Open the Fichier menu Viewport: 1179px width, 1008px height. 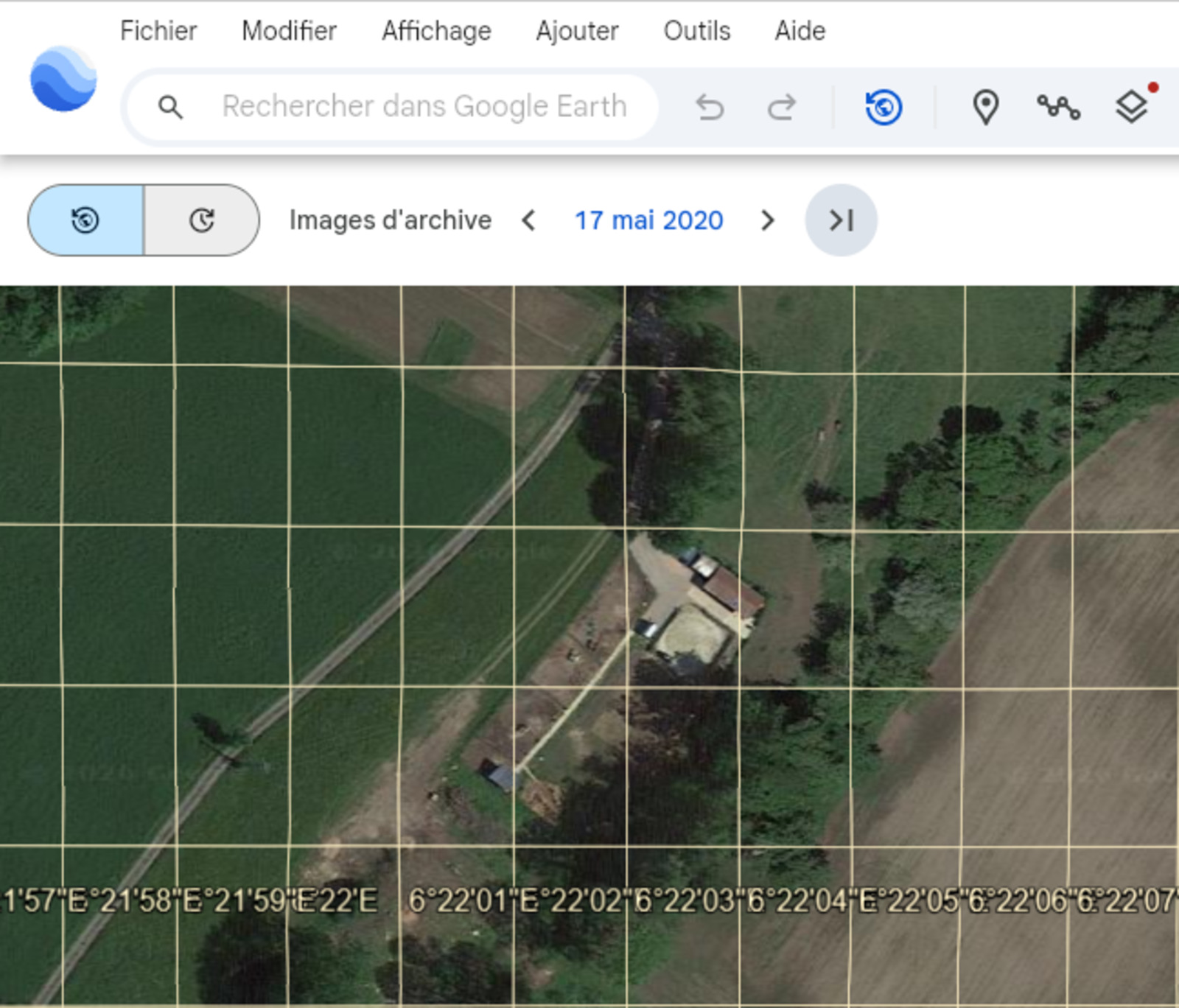pos(158,31)
